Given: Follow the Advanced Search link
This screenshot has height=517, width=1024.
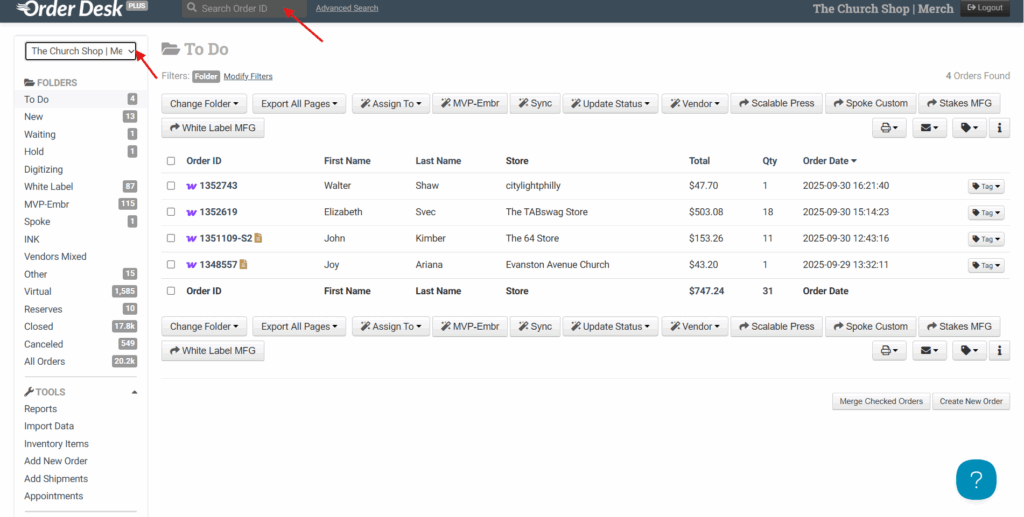Looking at the screenshot, I should pos(347,8).
